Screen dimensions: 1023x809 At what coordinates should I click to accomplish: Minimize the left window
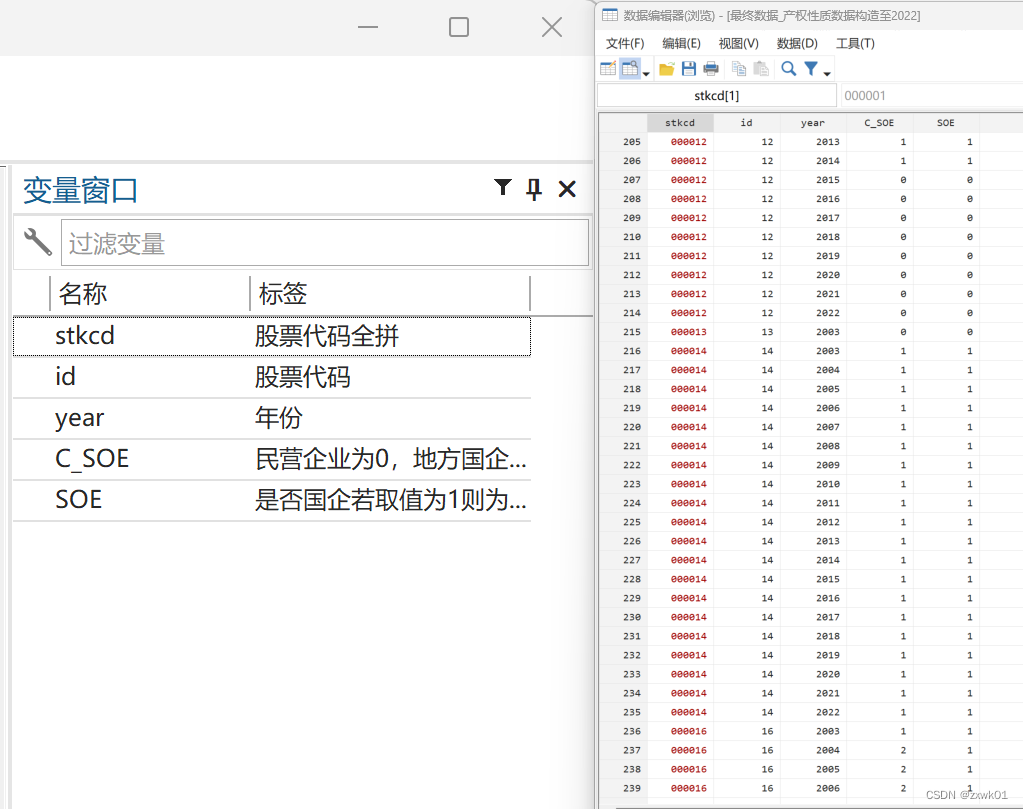click(368, 27)
